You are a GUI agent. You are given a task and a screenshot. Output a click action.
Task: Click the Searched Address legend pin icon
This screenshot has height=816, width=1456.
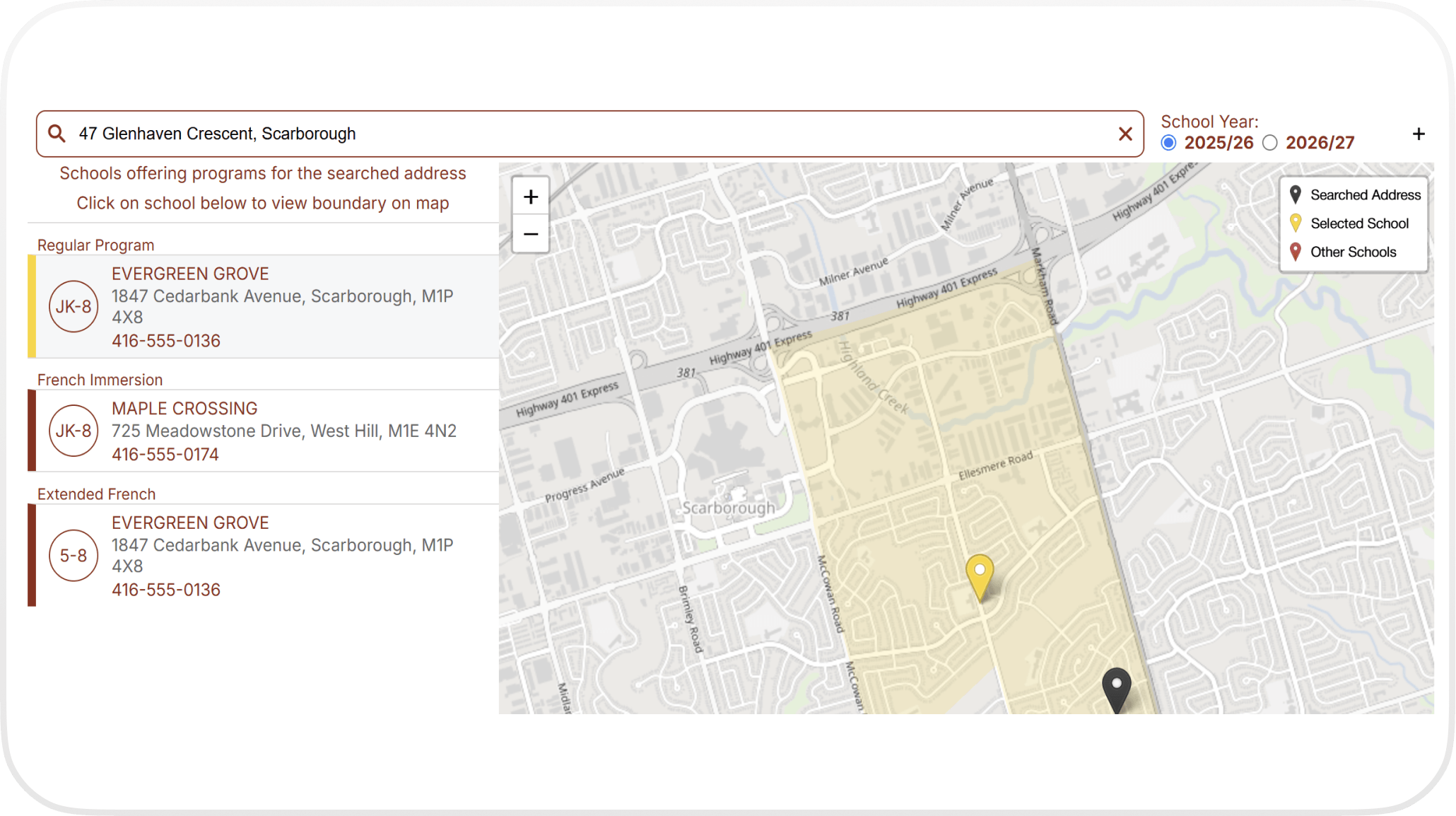tap(1296, 194)
